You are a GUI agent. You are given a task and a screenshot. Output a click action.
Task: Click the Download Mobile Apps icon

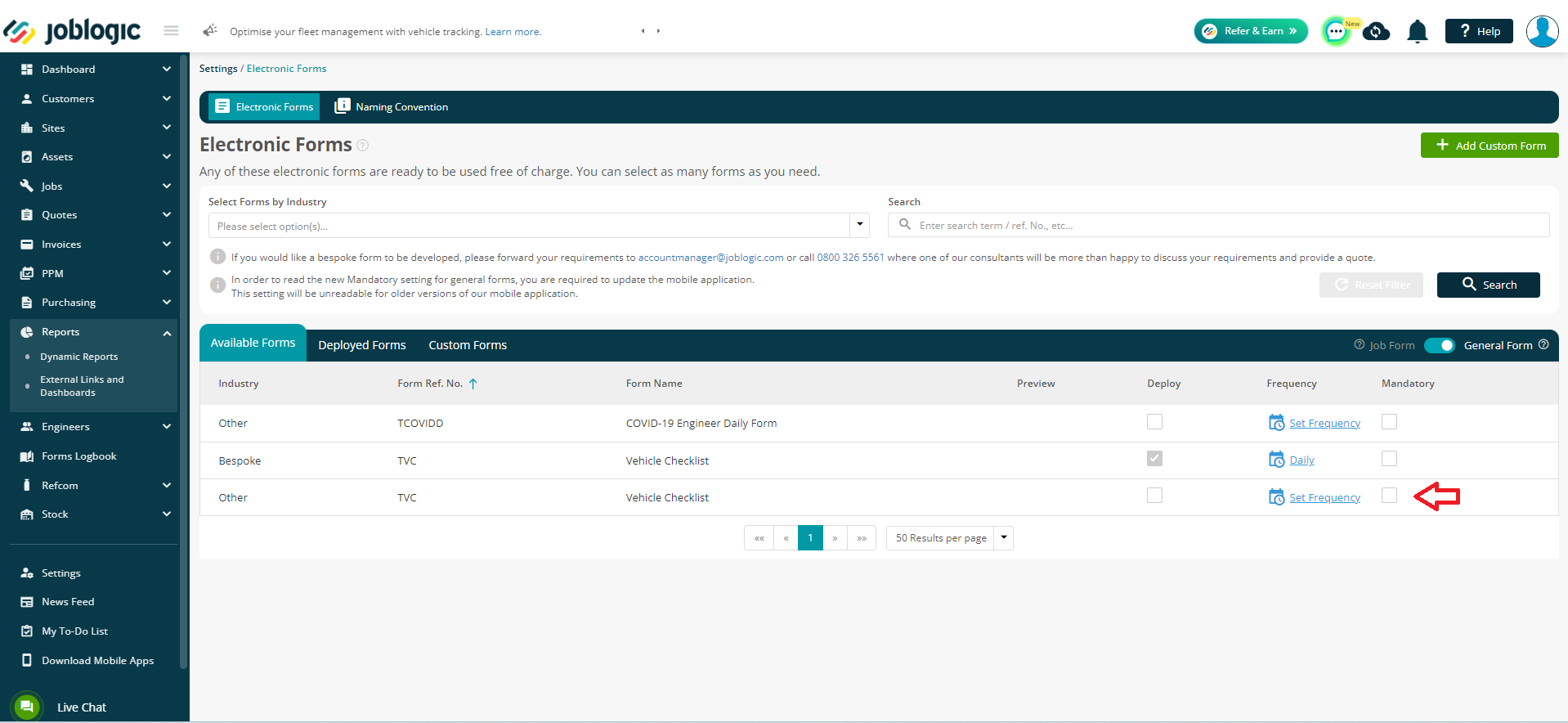[27, 660]
